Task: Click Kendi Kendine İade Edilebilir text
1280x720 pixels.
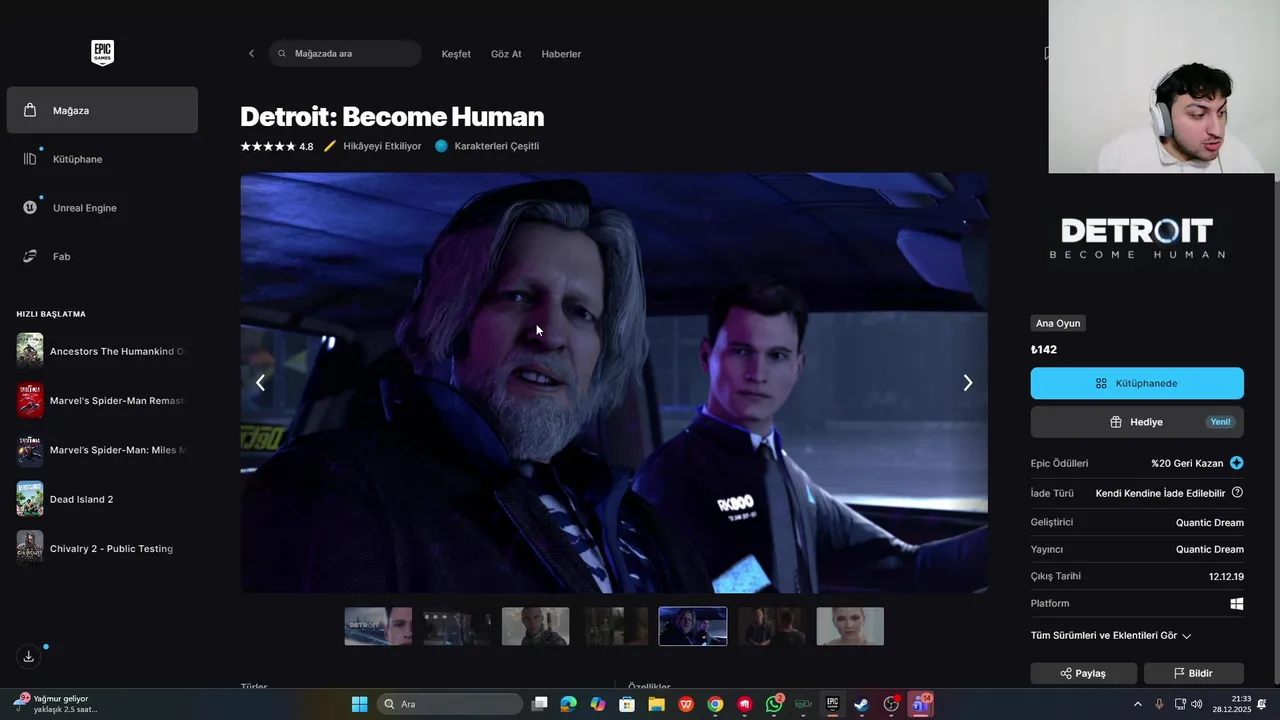Action: 1160,493
